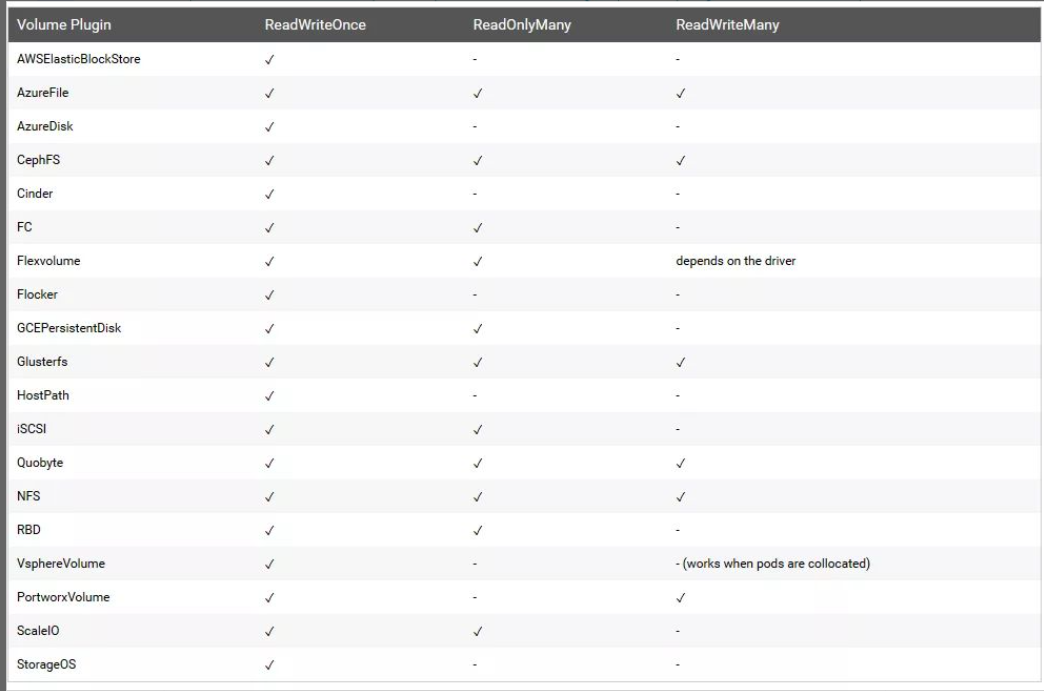Click AzureDisk ReadWriteOnce checkmark
Screen dimensions: 1044x691
point(270,126)
